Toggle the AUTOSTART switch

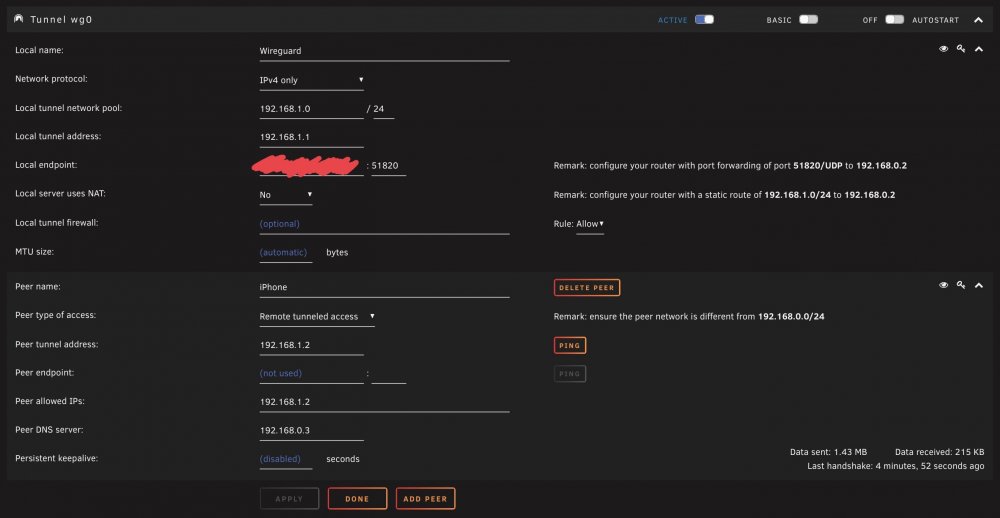pyautogui.click(x=894, y=20)
